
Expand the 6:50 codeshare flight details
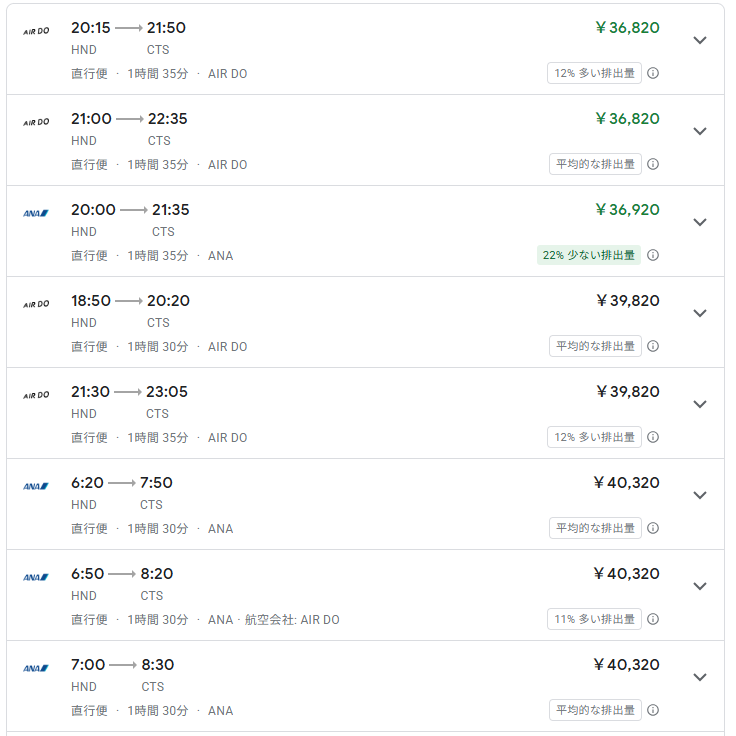click(x=700, y=587)
